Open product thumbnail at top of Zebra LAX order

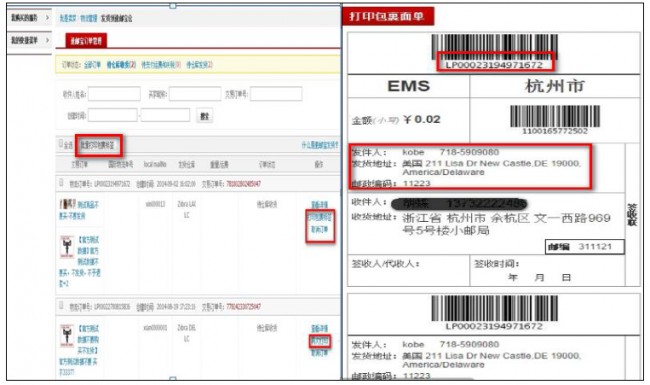tap(67, 204)
